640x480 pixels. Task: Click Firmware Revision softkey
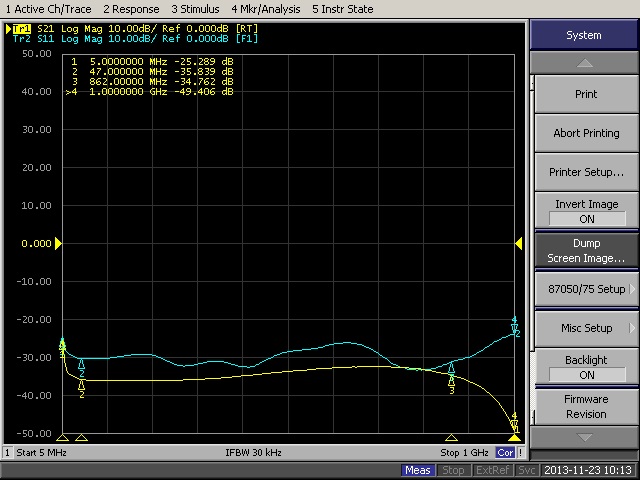586,407
